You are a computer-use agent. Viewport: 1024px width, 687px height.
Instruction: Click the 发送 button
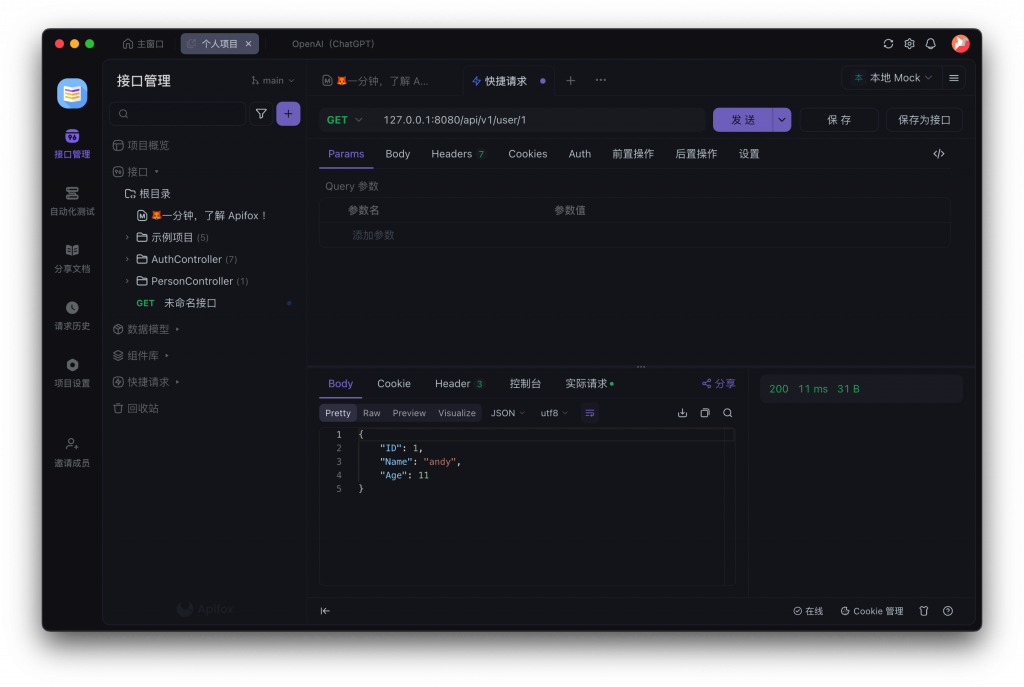pos(743,120)
